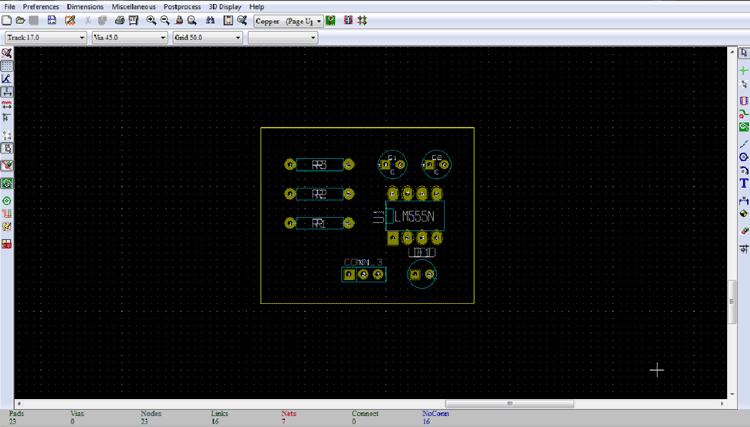Click the Zoom out magnifier
The width and height of the screenshot is (750, 427).
click(165, 21)
